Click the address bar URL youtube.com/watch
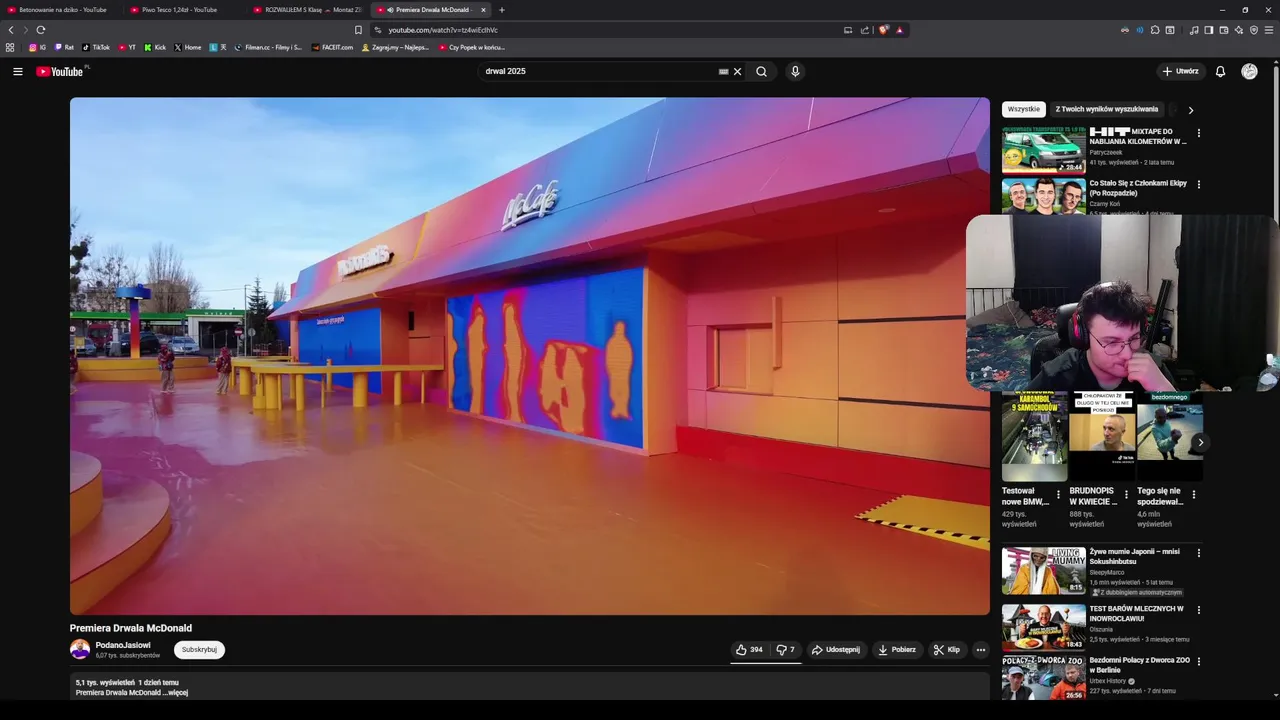 (x=443, y=30)
